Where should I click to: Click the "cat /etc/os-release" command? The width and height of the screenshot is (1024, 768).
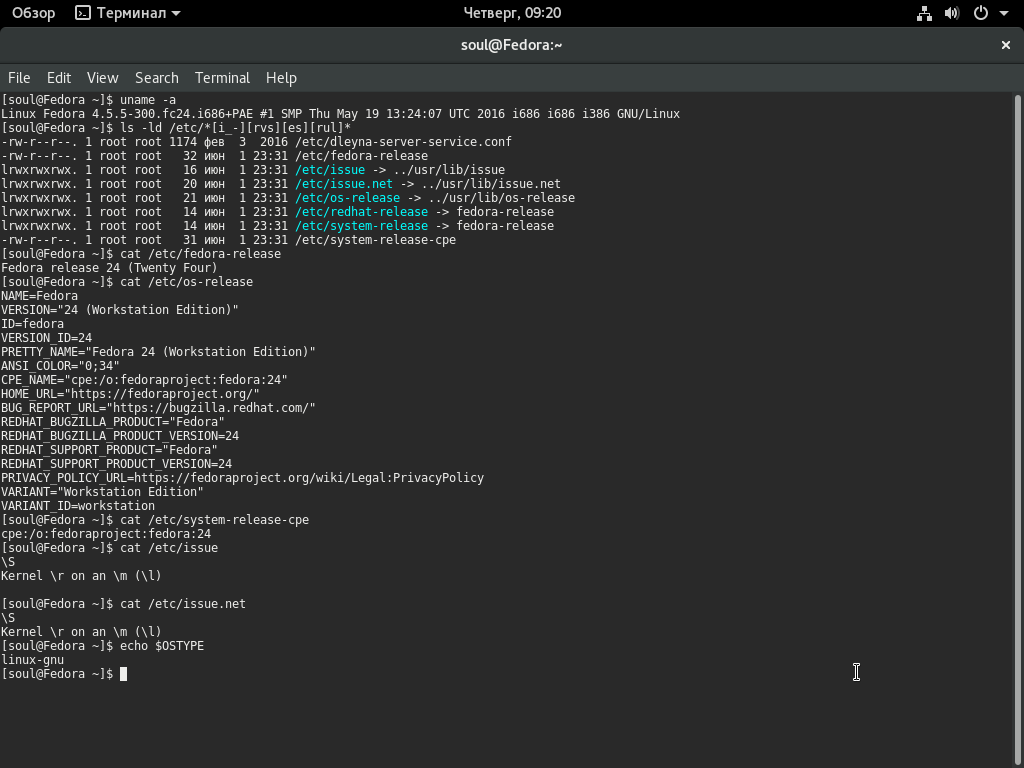pyautogui.click(x=187, y=282)
